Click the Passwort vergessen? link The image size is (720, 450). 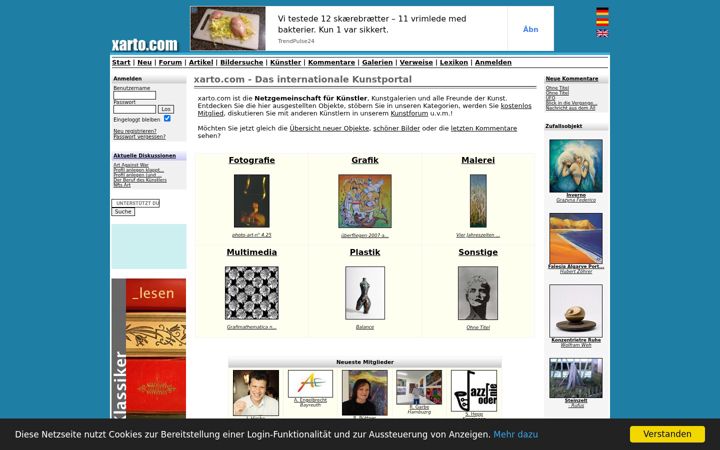pos(140,137)
